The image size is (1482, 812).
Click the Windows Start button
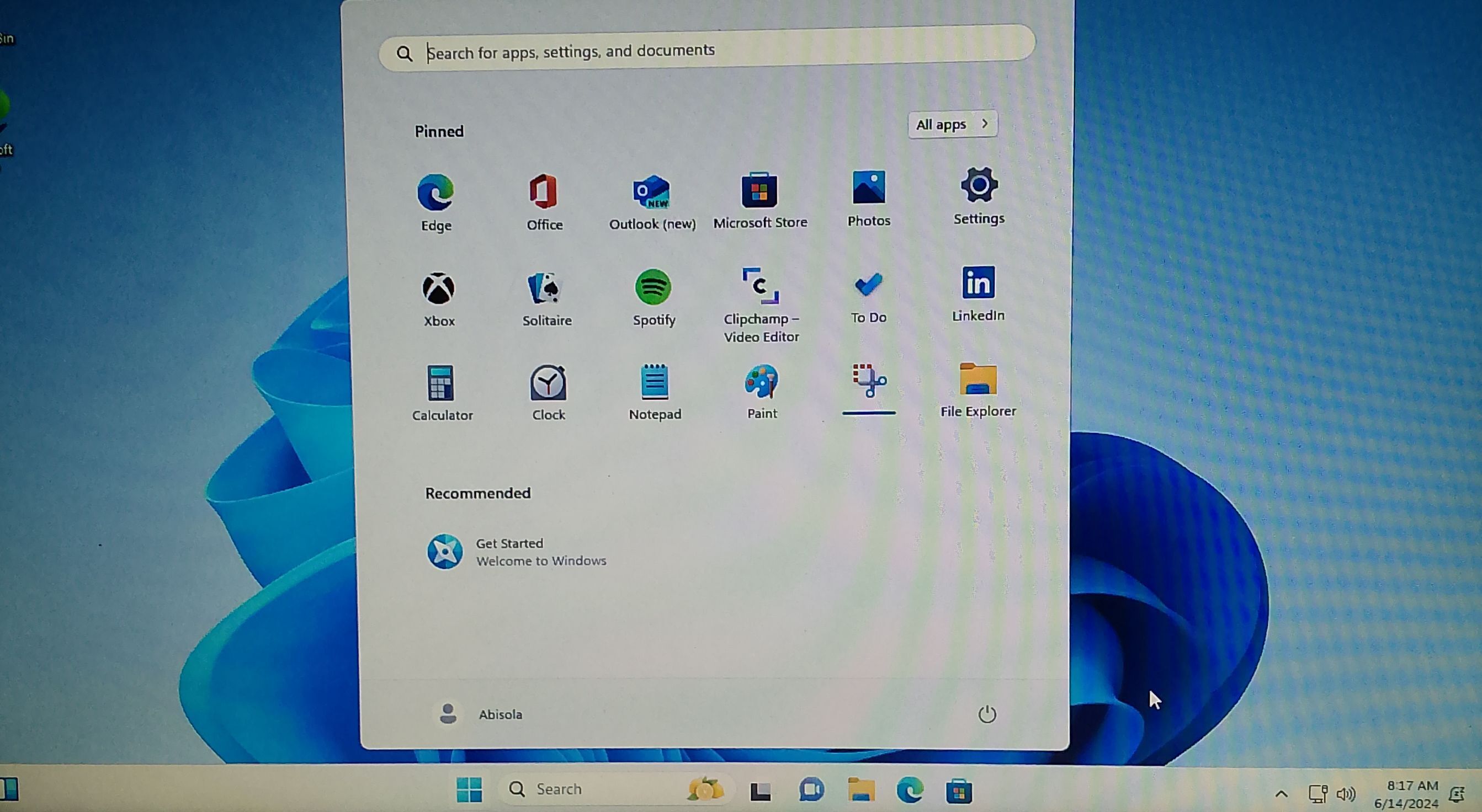(469, 789)
